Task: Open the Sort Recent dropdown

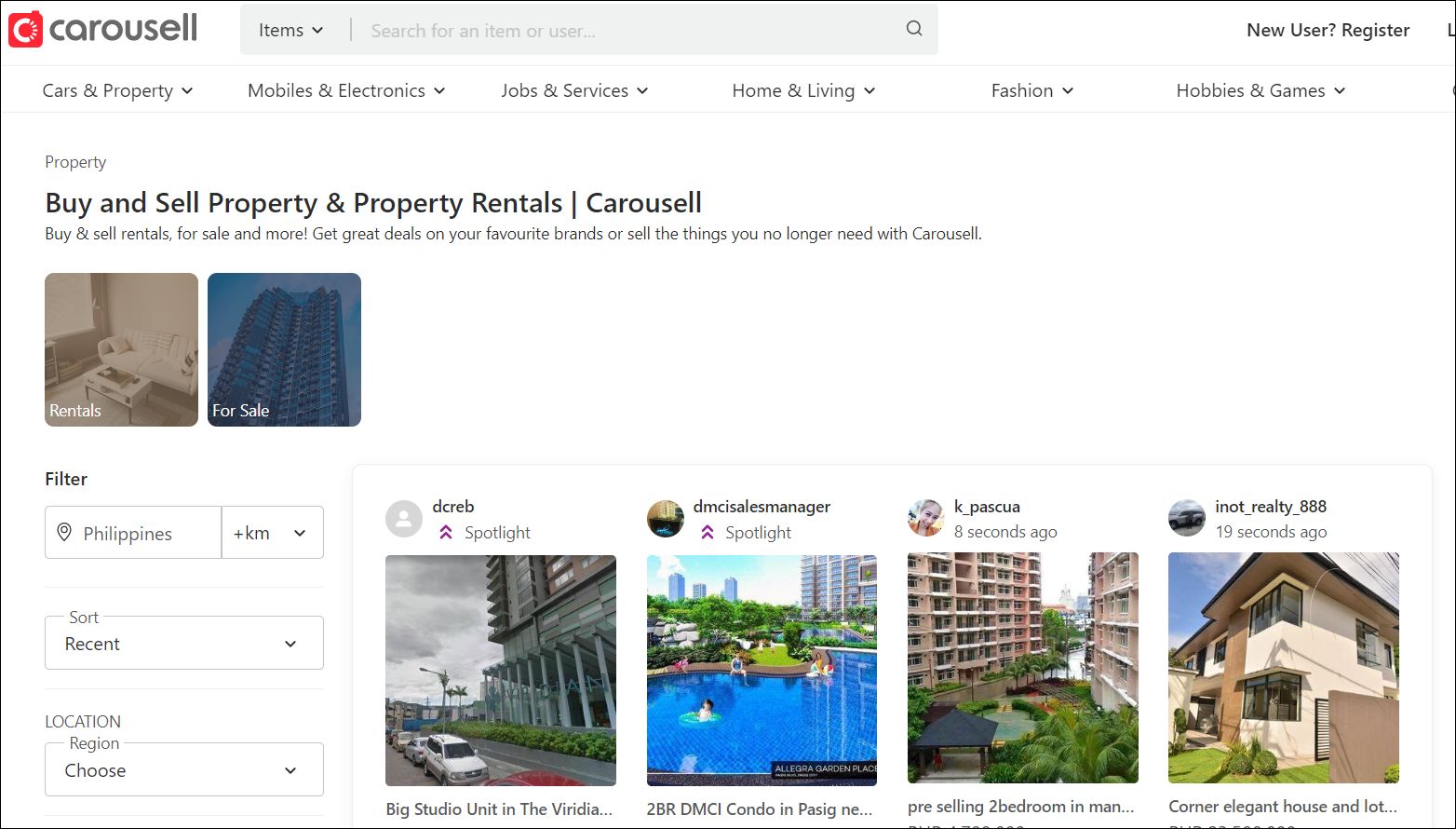Action: (184, 643)
